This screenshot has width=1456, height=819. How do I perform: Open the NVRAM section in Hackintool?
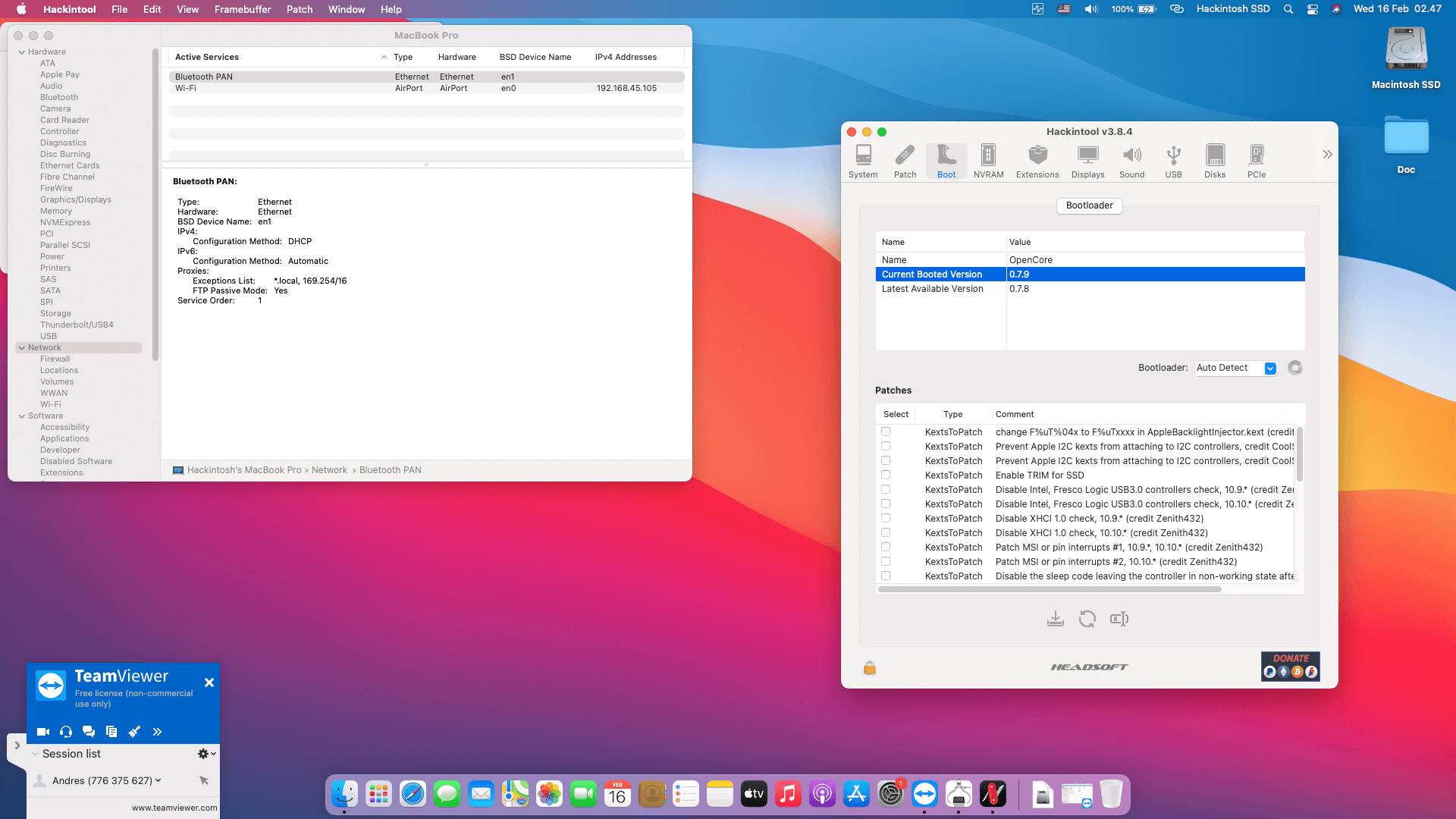[x=988, y=160]
